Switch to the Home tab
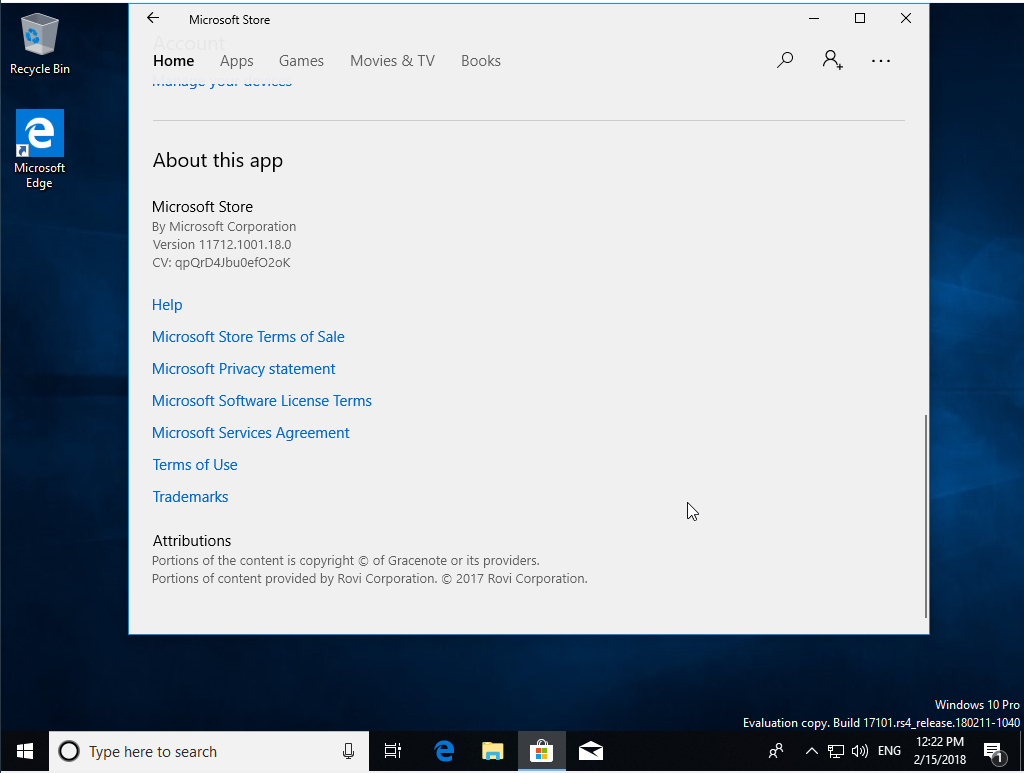The image size is (1024, 773). 173,61
